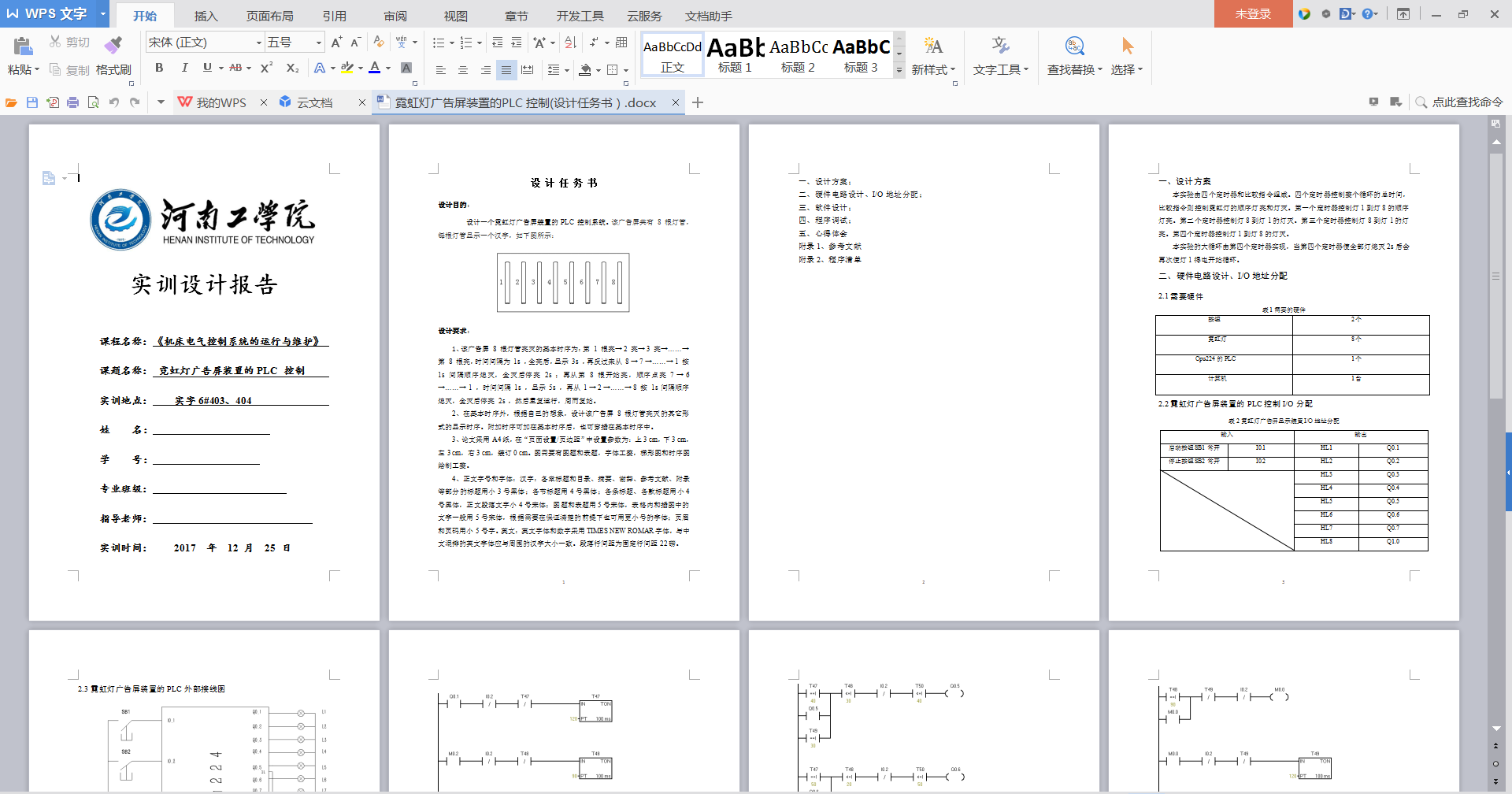Open print preview from quick access

94,102
